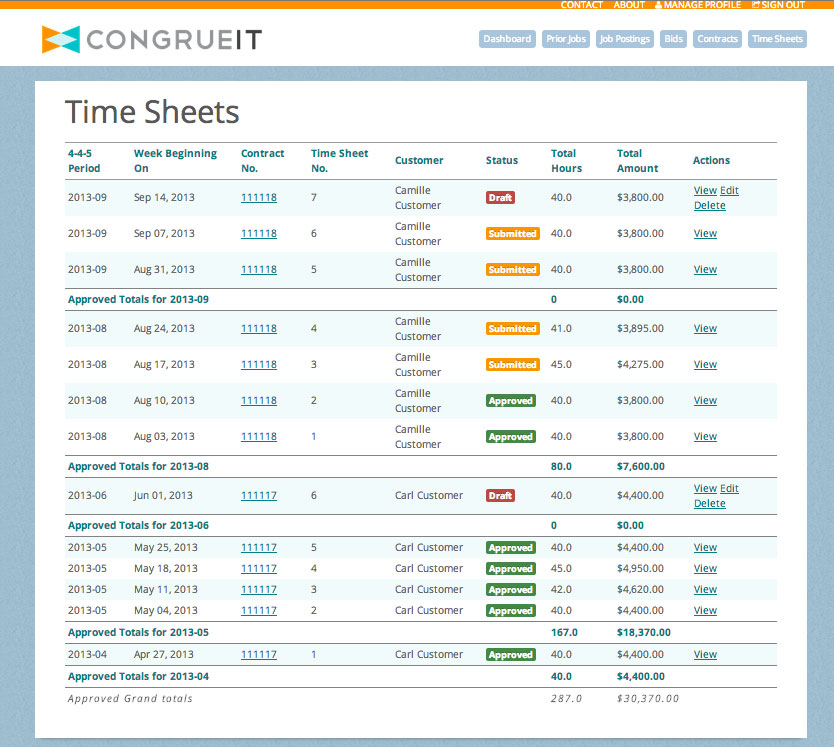Screen dimensions: 834x747
Task: Open the Job Postings tab
Action: pos(624,39)
